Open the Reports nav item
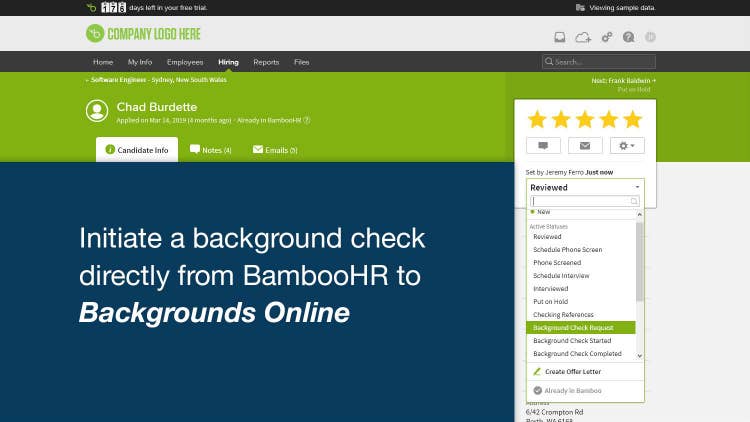Viewport: 750px width, 422px height. 266,62
